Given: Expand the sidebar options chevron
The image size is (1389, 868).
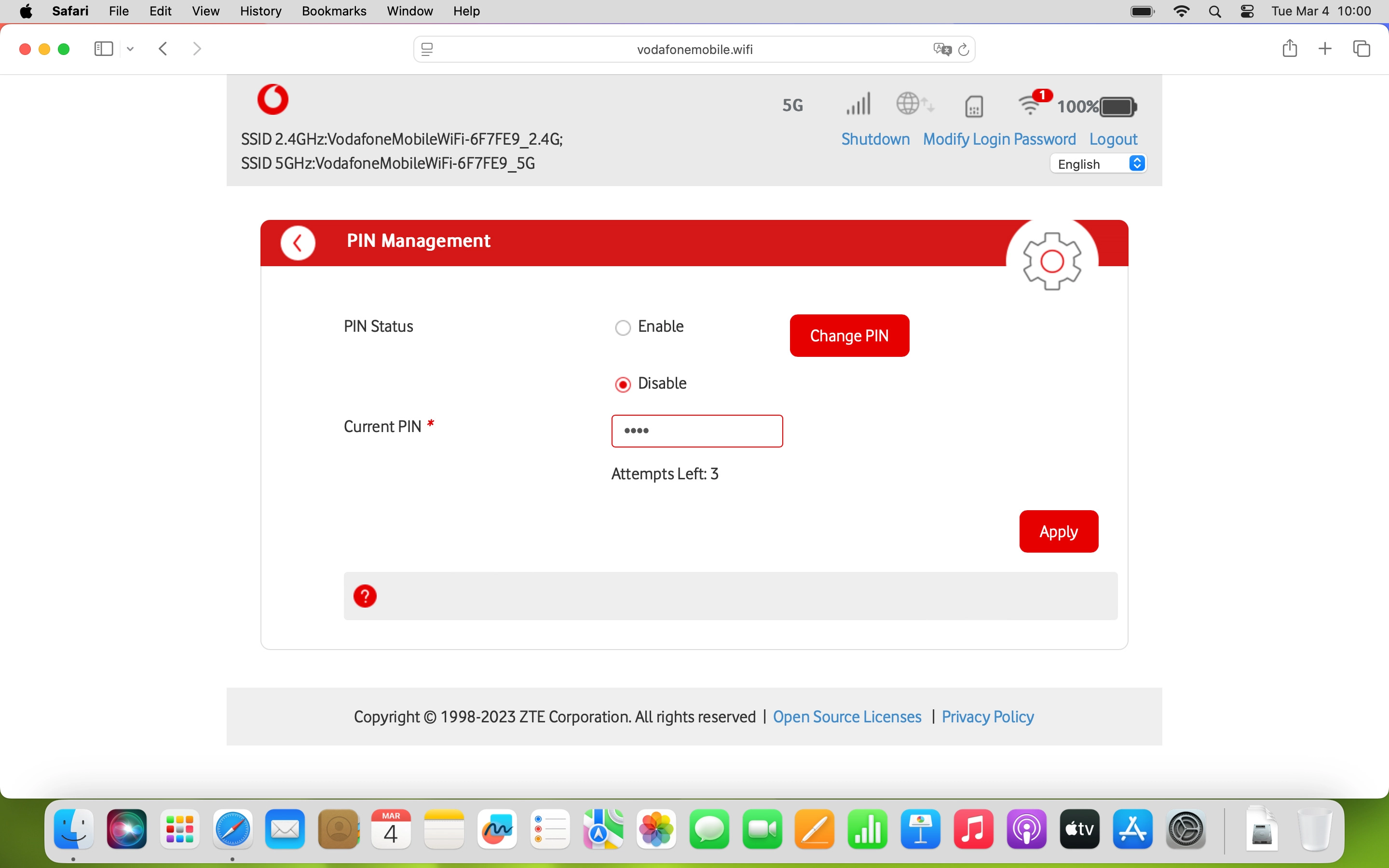Looking at the screenshot, I should 130,49.
